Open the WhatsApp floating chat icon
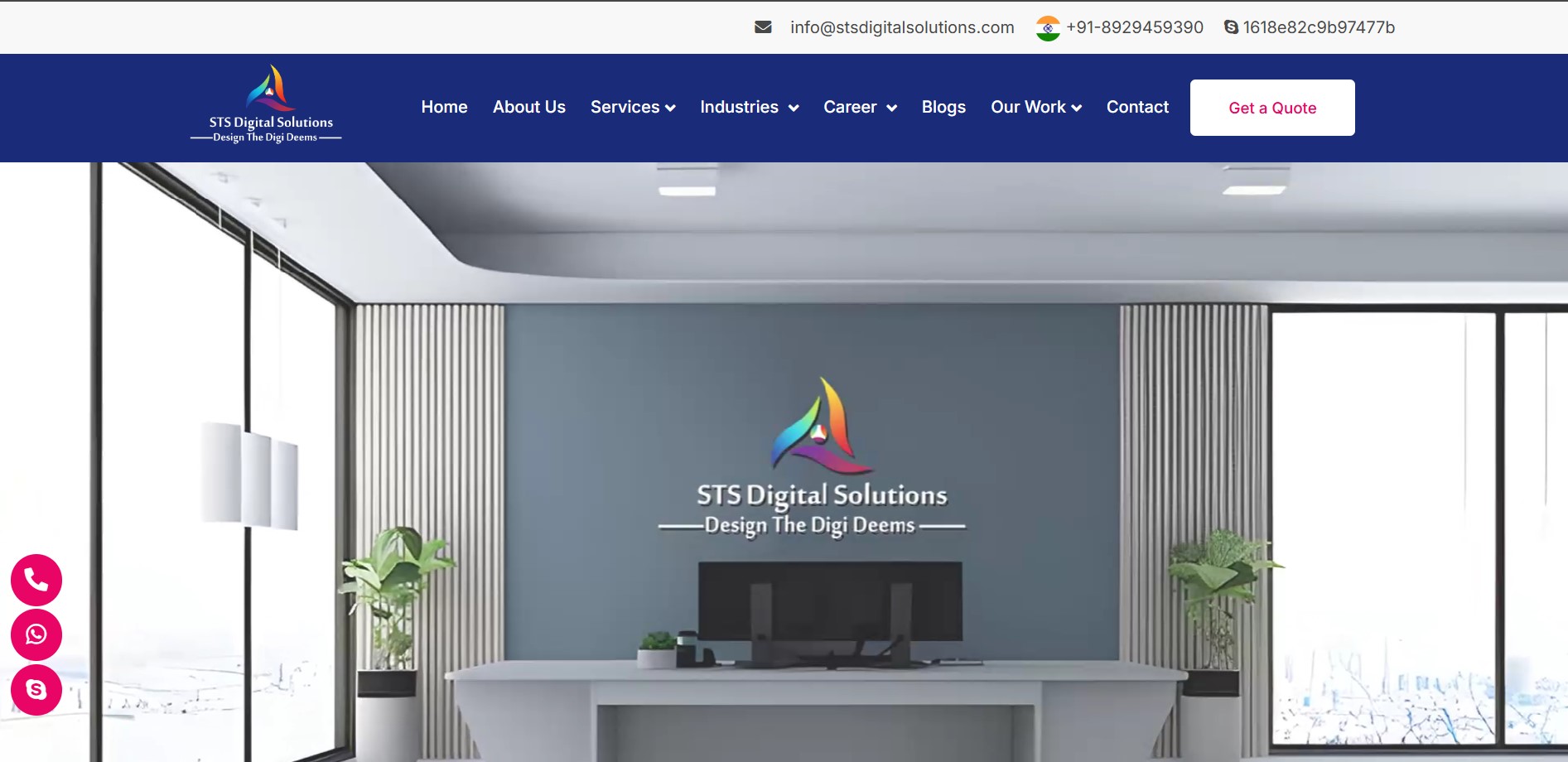Screen dimensions: 1568x762 (x=36, y=634)
